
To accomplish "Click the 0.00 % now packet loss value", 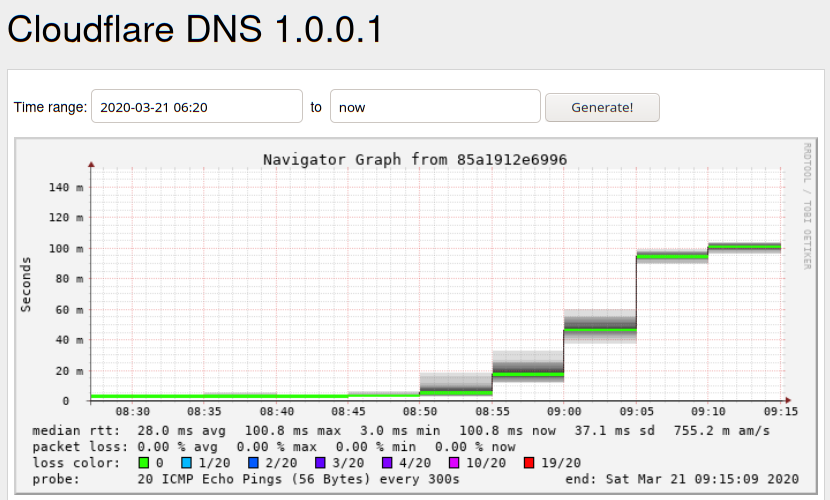I will click(x=475, y=447).
